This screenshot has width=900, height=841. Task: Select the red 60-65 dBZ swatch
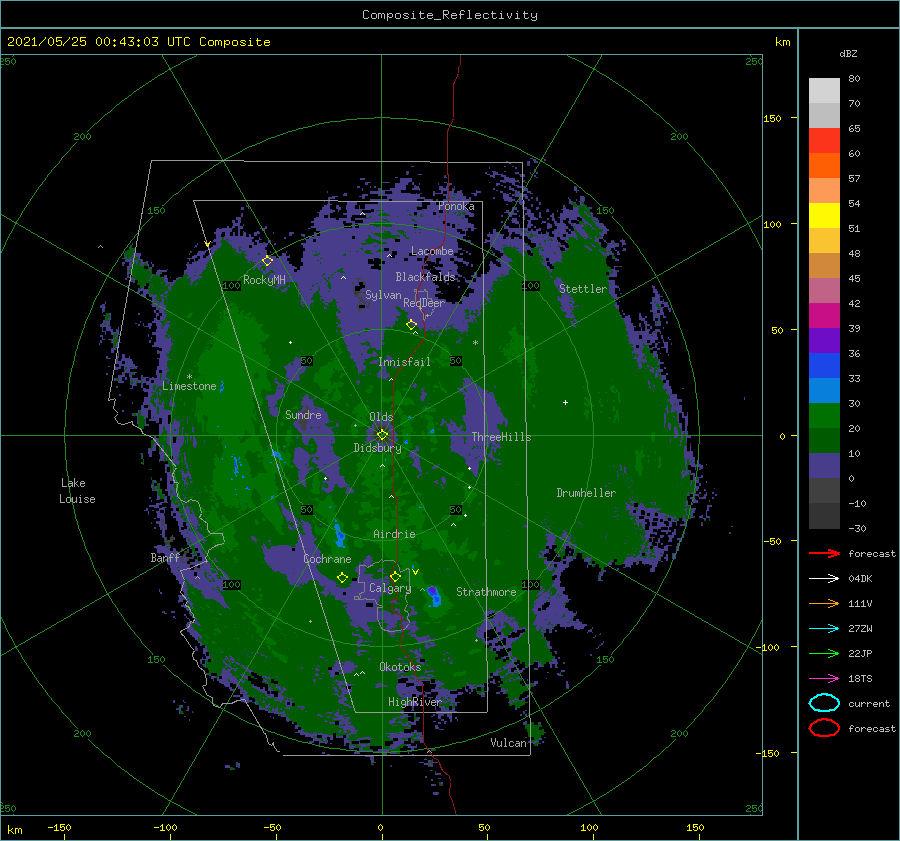click(824, 141)
